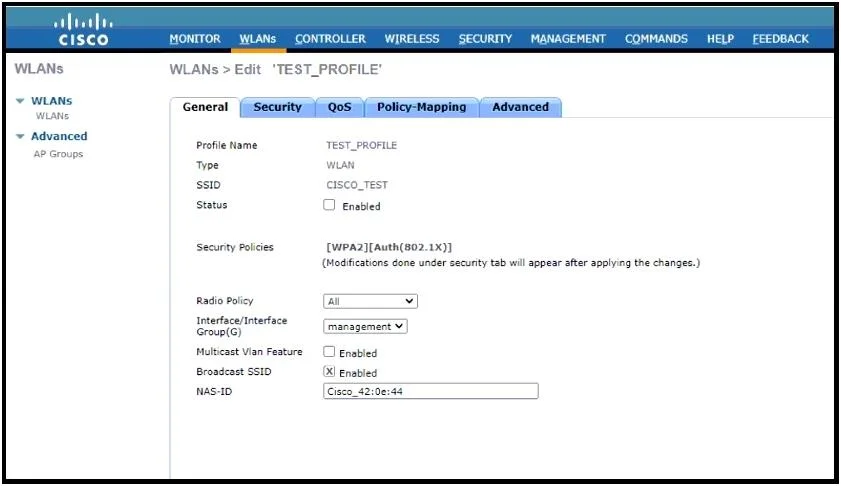Image resolution: width=841 pixels, height=486 pixels.
Task: Click the WLANs sub-item link in sidebar
Action: pos(52,116)
